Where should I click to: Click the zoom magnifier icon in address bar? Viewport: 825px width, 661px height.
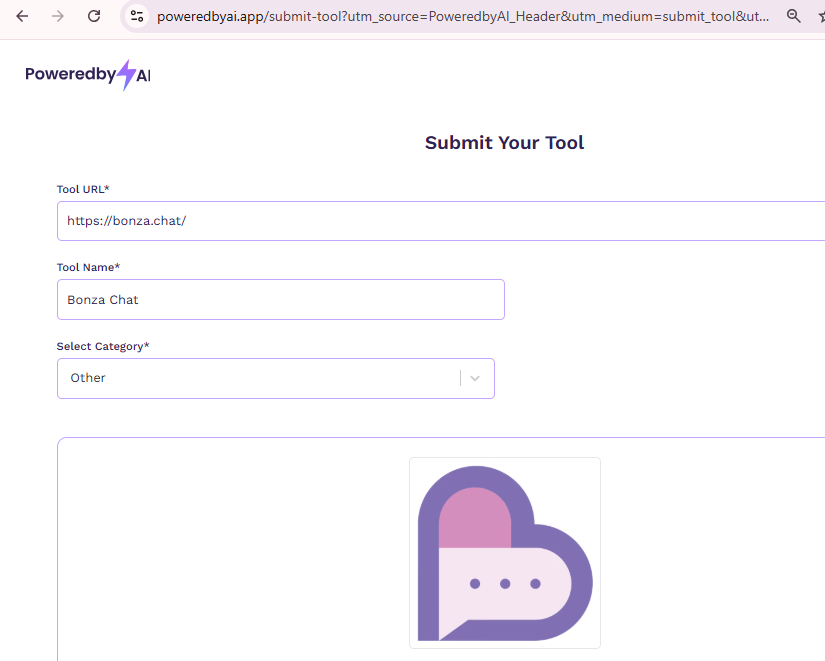point(794,16)
